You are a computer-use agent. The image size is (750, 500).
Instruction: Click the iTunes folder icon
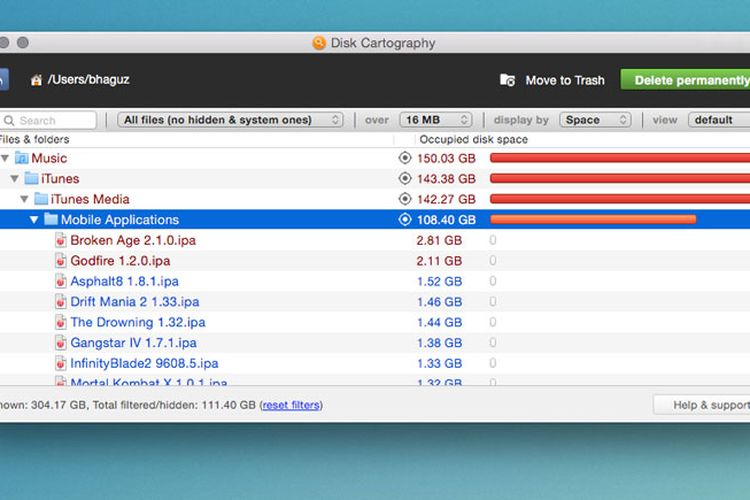click(32, 178)
